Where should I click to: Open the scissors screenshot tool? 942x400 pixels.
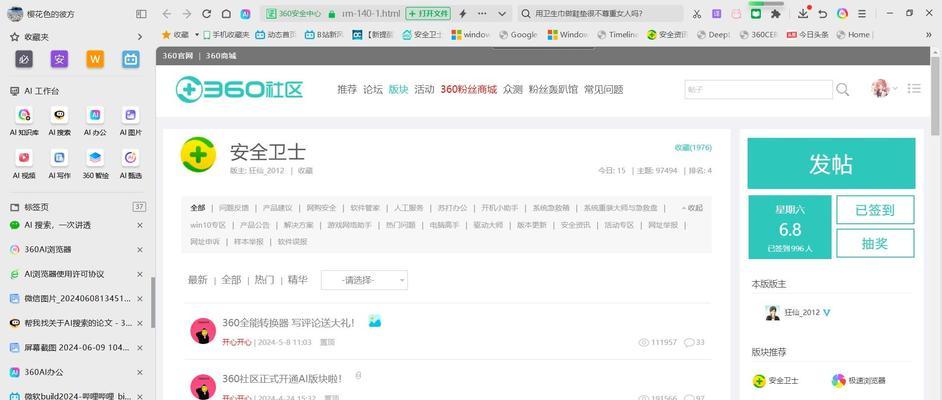pyautogui.click(x=697, y=13)
